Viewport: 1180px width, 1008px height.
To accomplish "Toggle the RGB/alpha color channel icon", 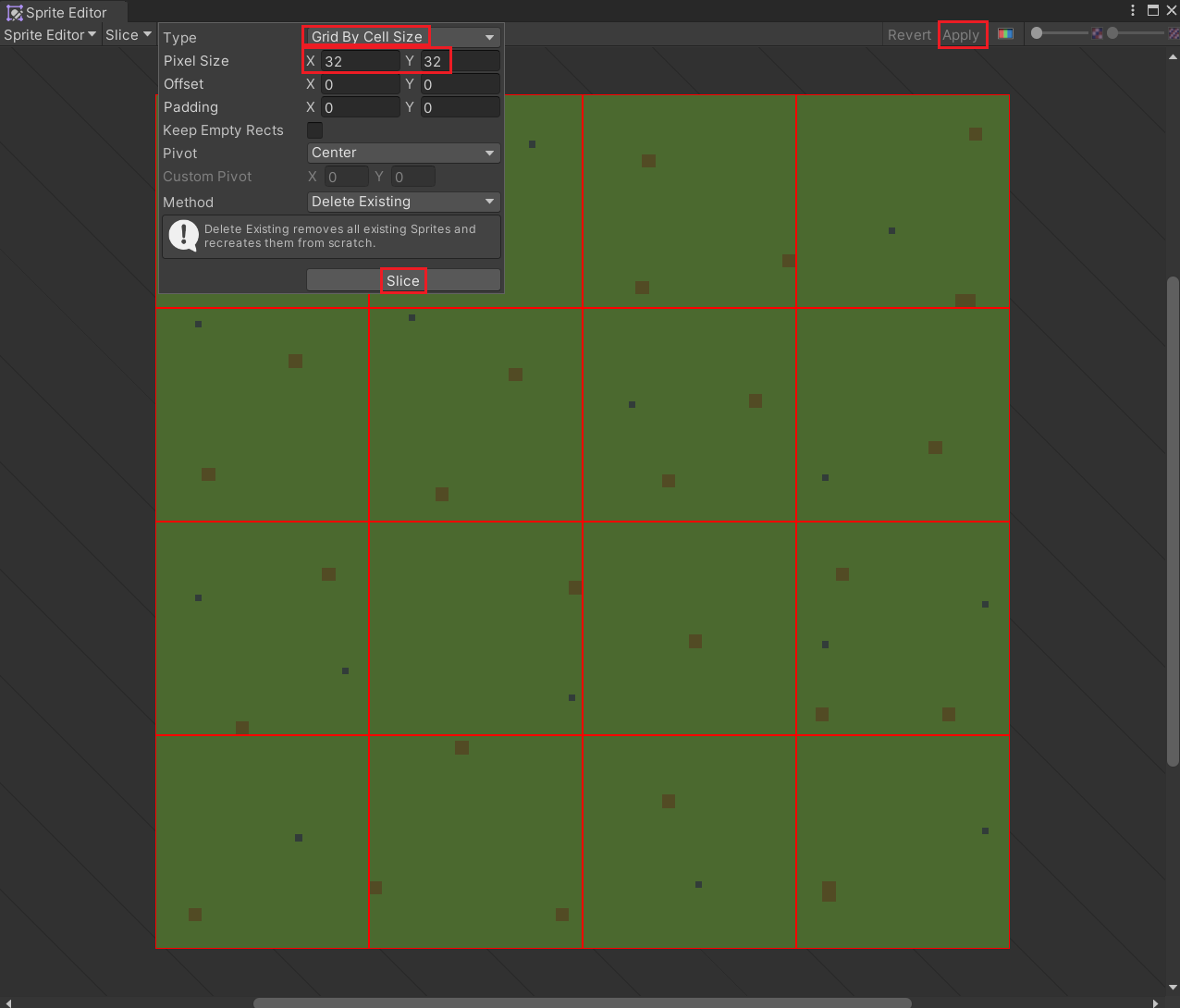I will click(x=1005, y=34).
